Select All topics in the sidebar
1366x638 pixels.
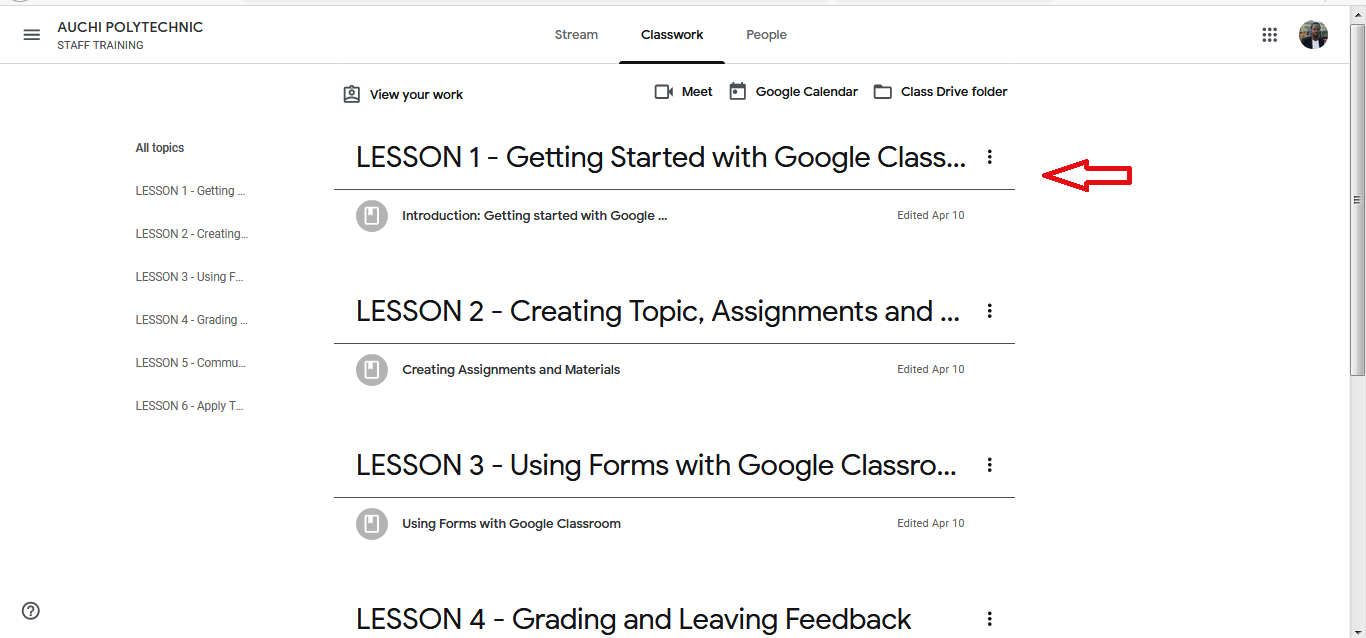click(160, 148)
